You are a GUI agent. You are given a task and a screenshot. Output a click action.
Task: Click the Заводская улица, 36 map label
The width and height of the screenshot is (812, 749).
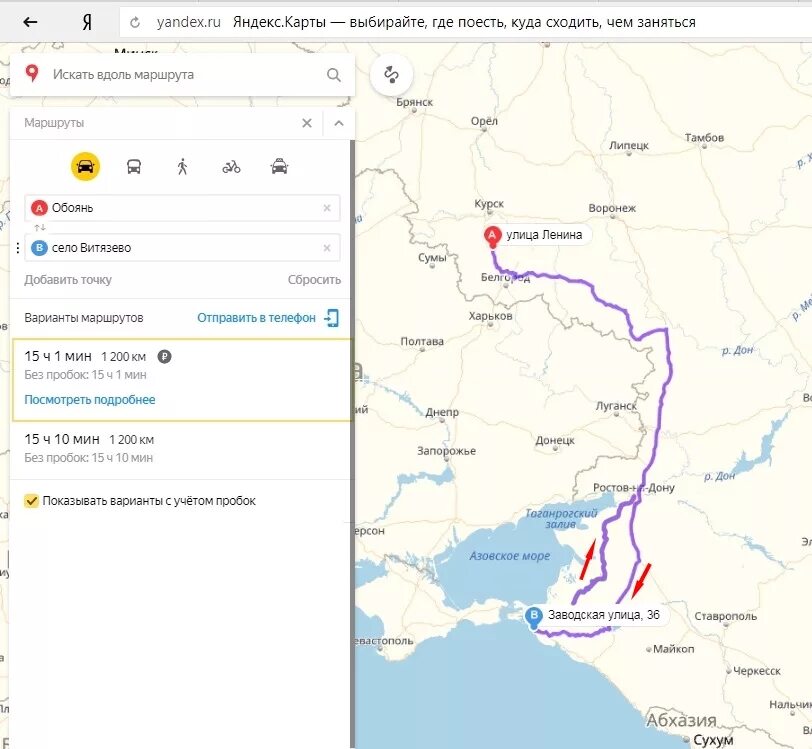click(x=604, y=615)
